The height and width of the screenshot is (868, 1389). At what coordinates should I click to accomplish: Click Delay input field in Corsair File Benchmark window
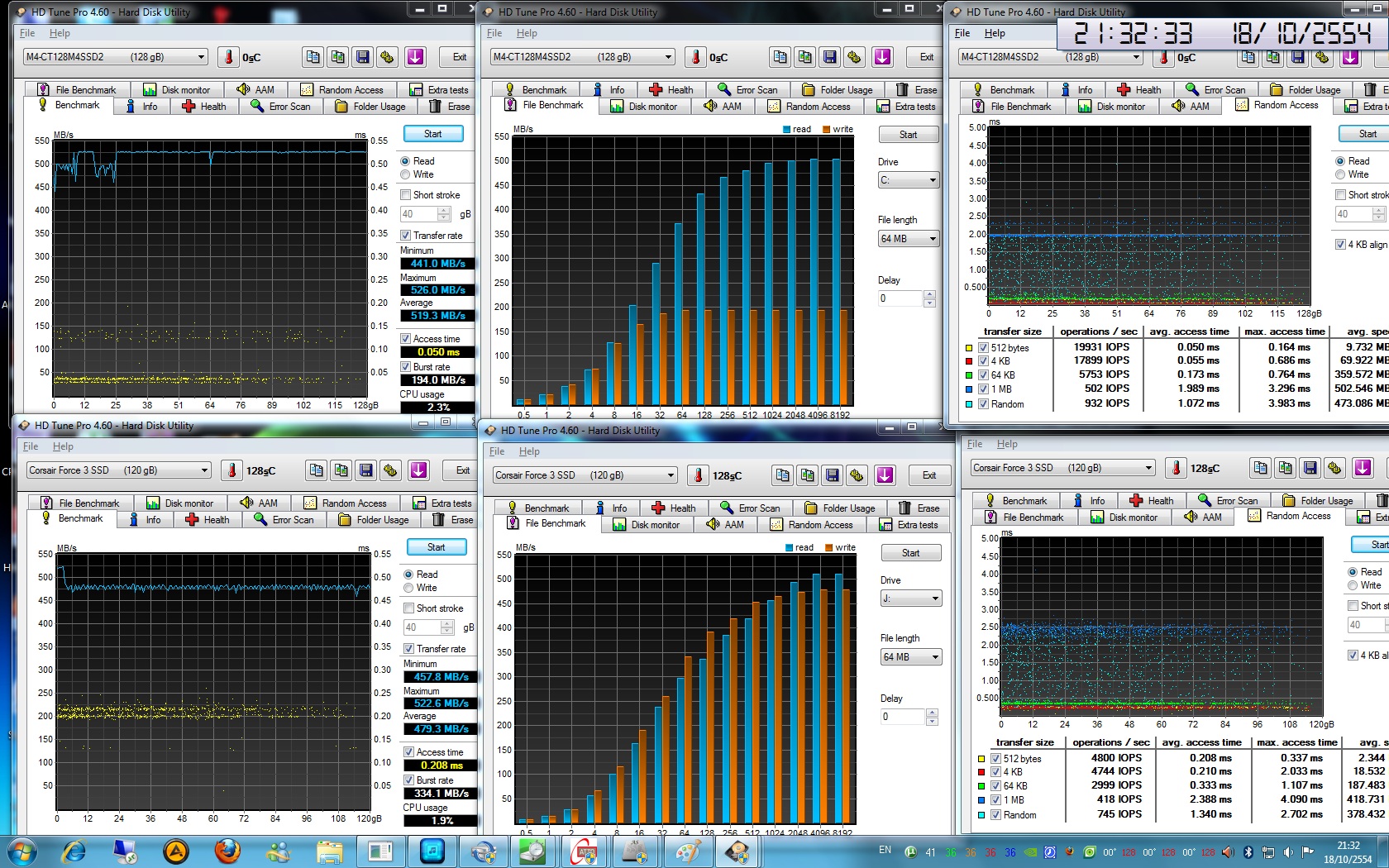[x=903, y=717]
